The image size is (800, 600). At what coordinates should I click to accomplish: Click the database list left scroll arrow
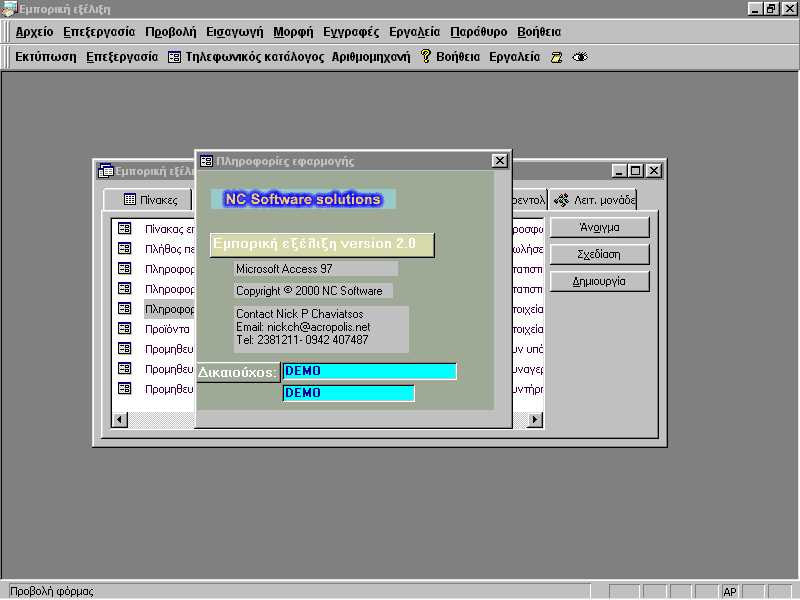[x=119, y=419]
